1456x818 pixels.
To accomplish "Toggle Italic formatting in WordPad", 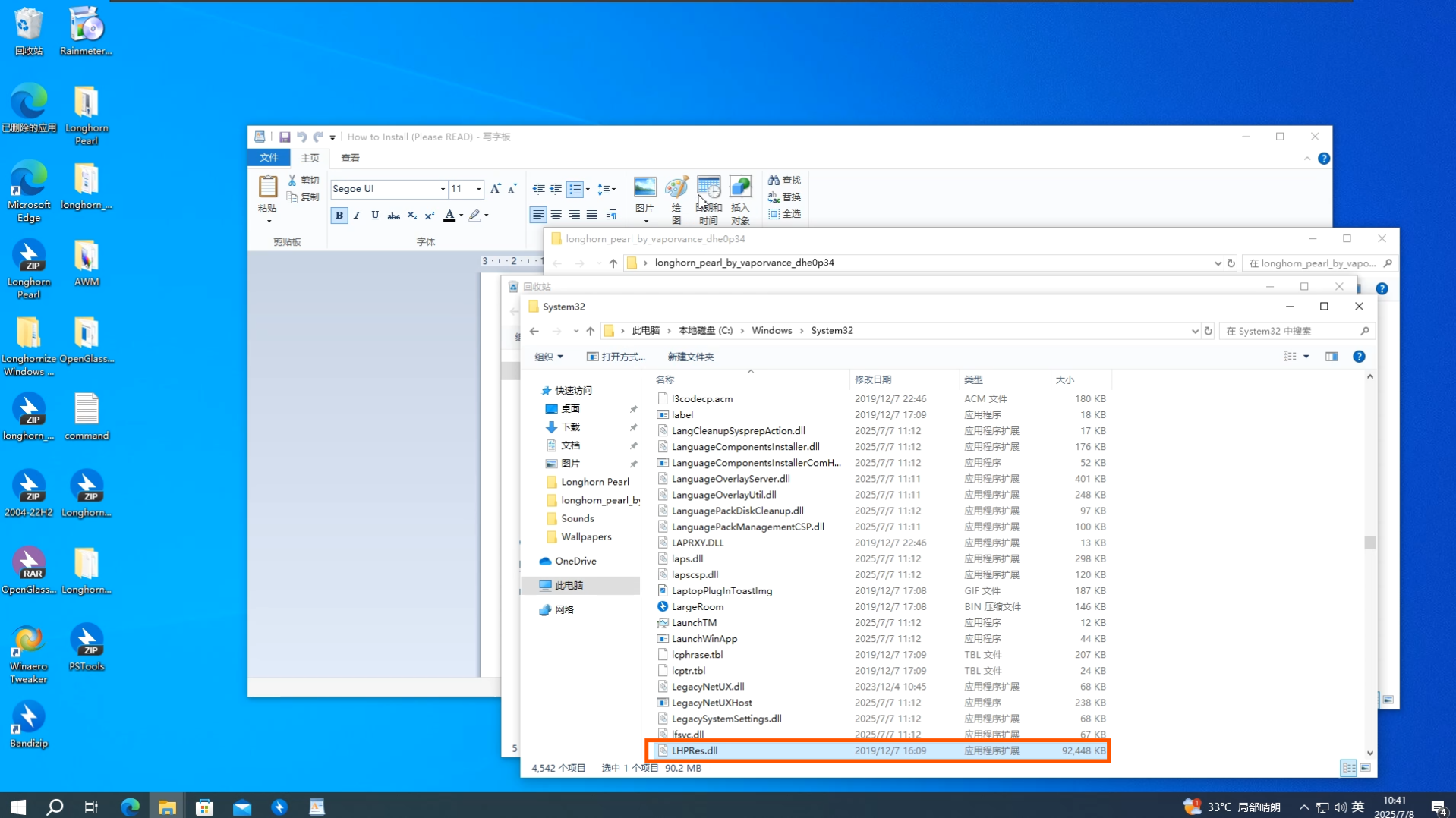I will 357,216.
